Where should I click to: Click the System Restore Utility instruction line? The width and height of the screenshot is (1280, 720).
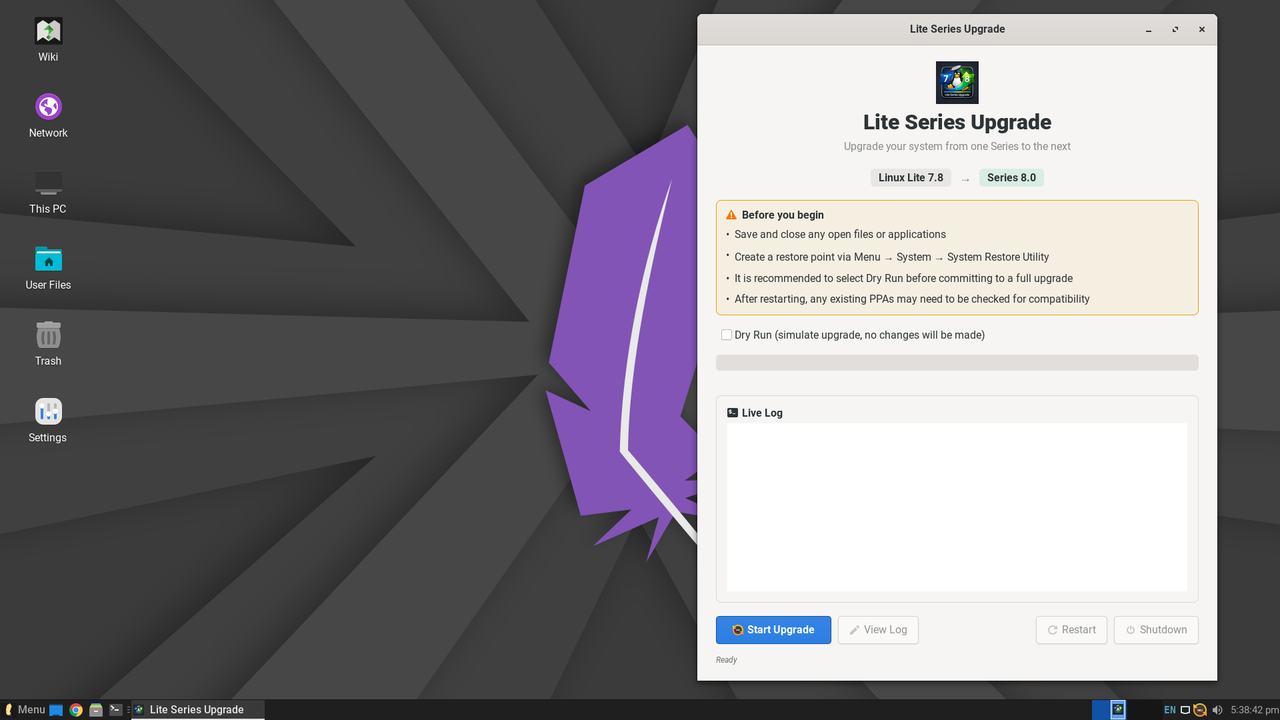[892, 257]
